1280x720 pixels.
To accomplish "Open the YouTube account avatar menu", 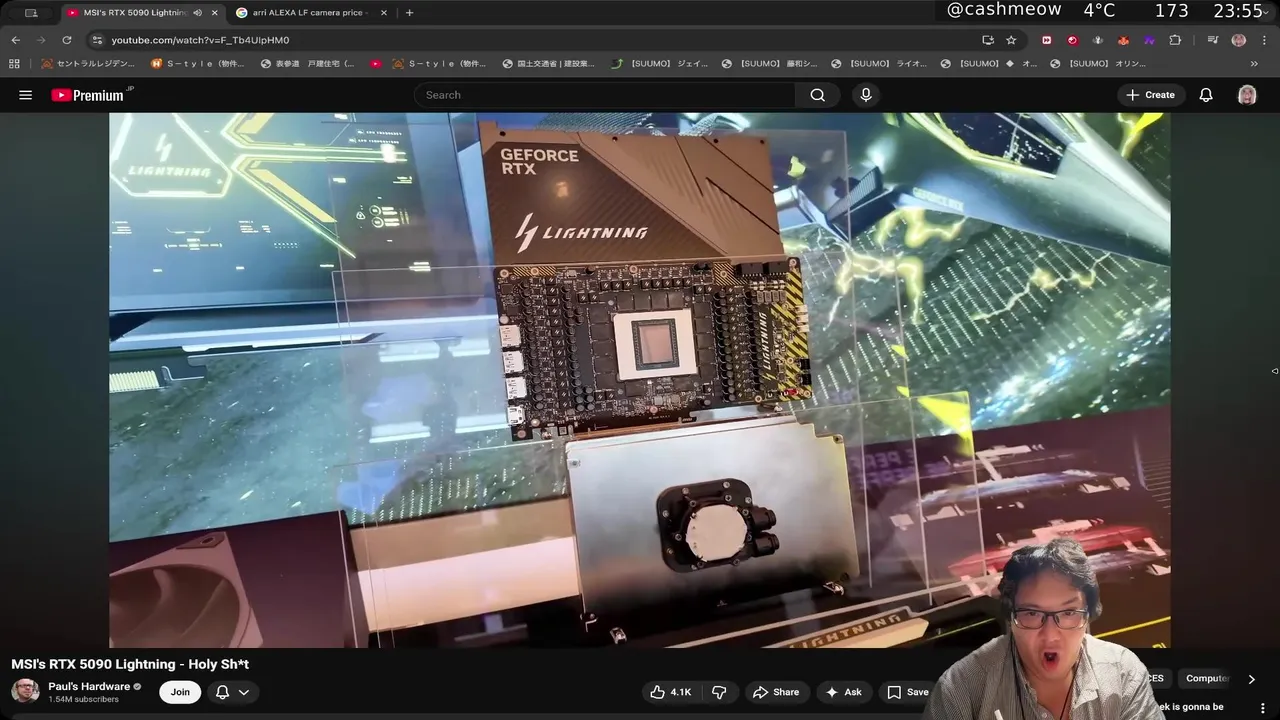I will pyautogui.click(x=1247, y=95).
